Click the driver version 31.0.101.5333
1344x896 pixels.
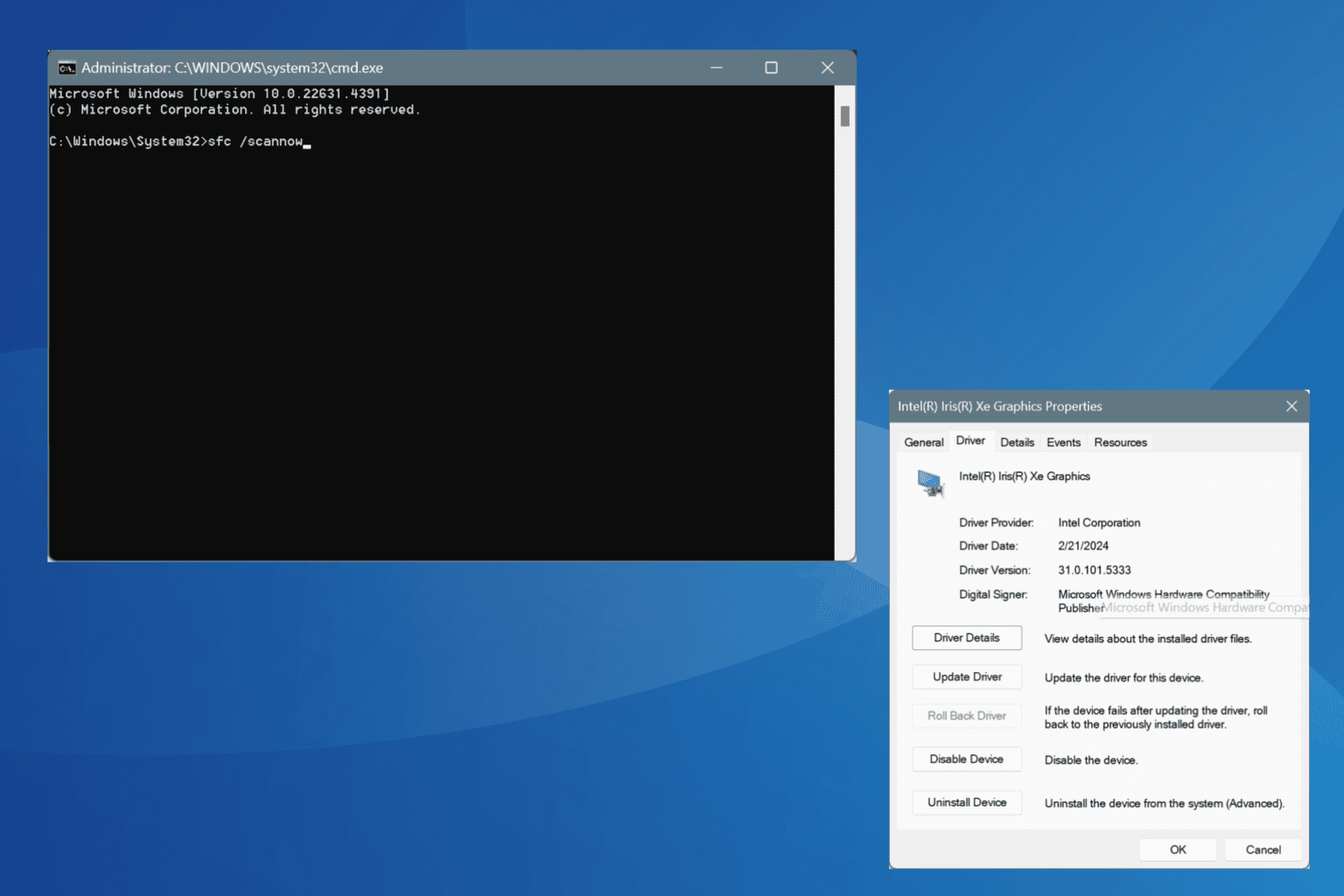click(x=1094, y=570)
